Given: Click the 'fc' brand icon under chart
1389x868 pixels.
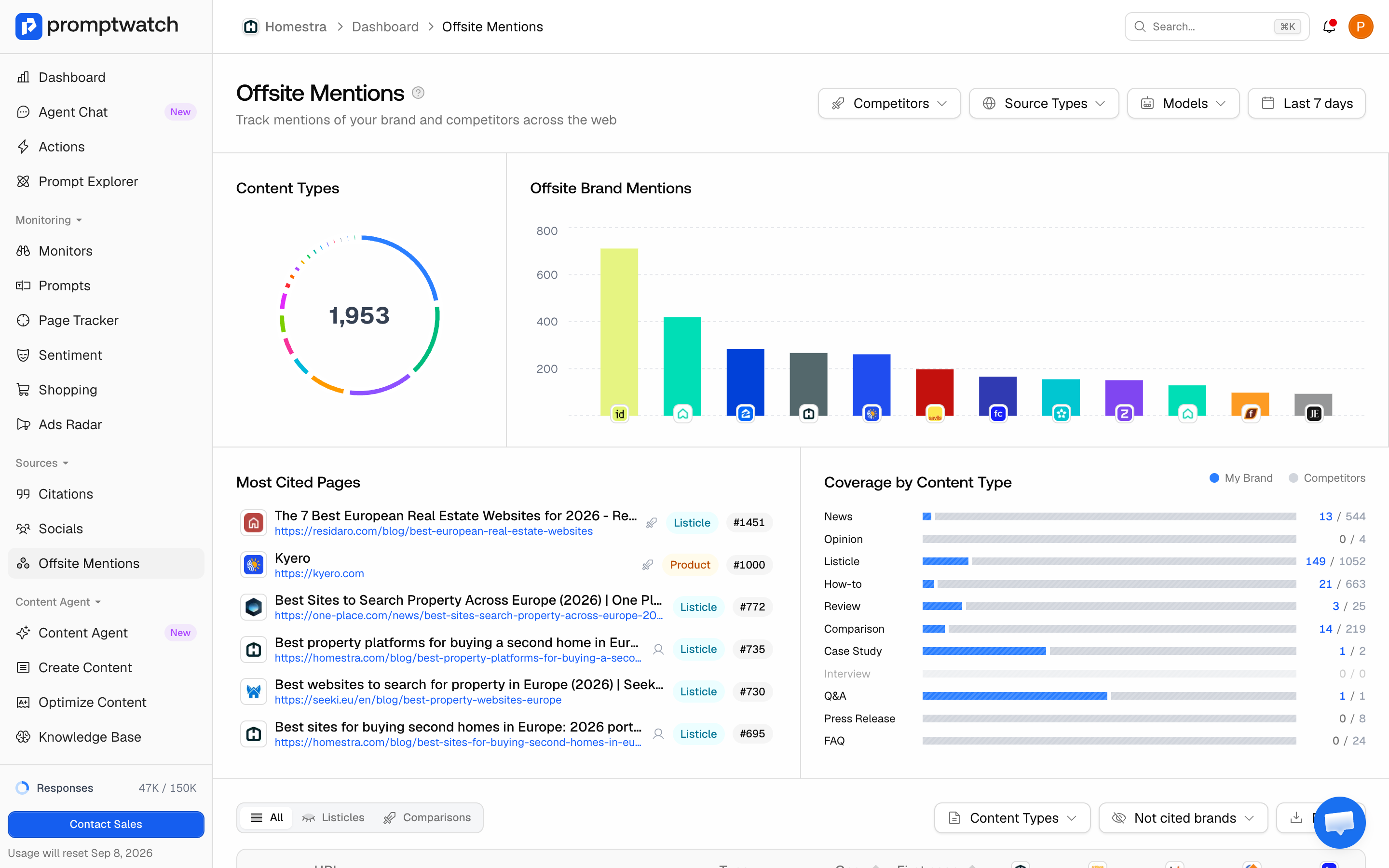Looking at the screenshot, I should [x=998, y=413].
